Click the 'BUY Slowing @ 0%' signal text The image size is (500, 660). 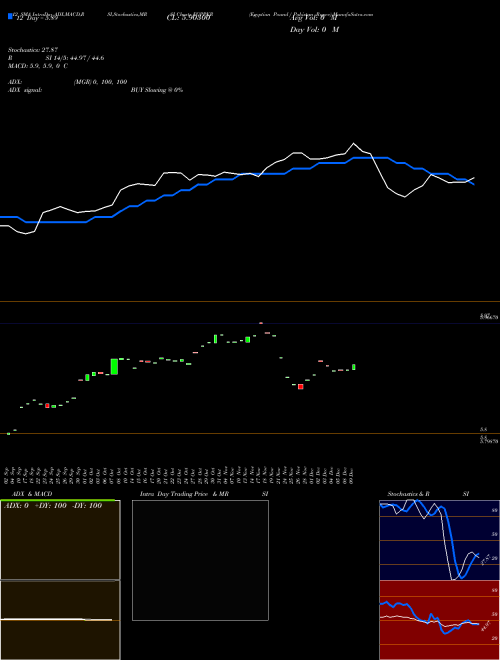(x=157, y=90)
